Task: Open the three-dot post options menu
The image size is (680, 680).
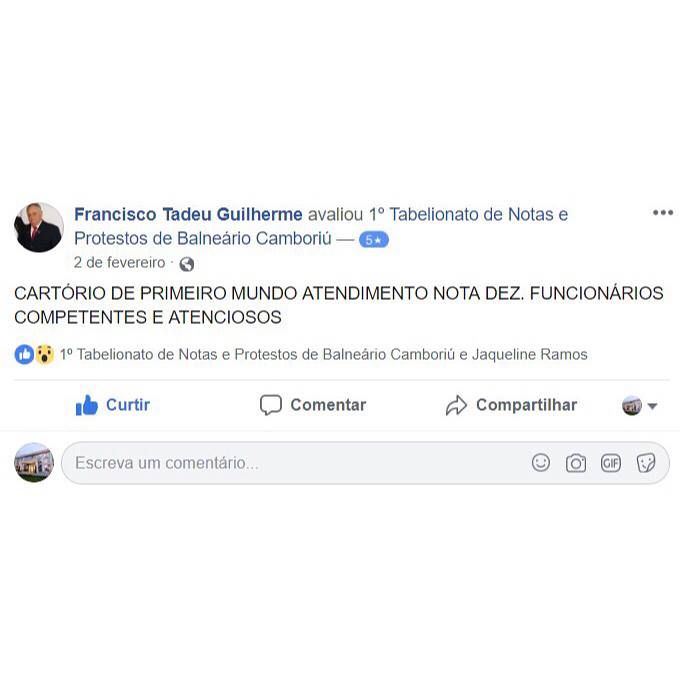Action: (663, 212)
